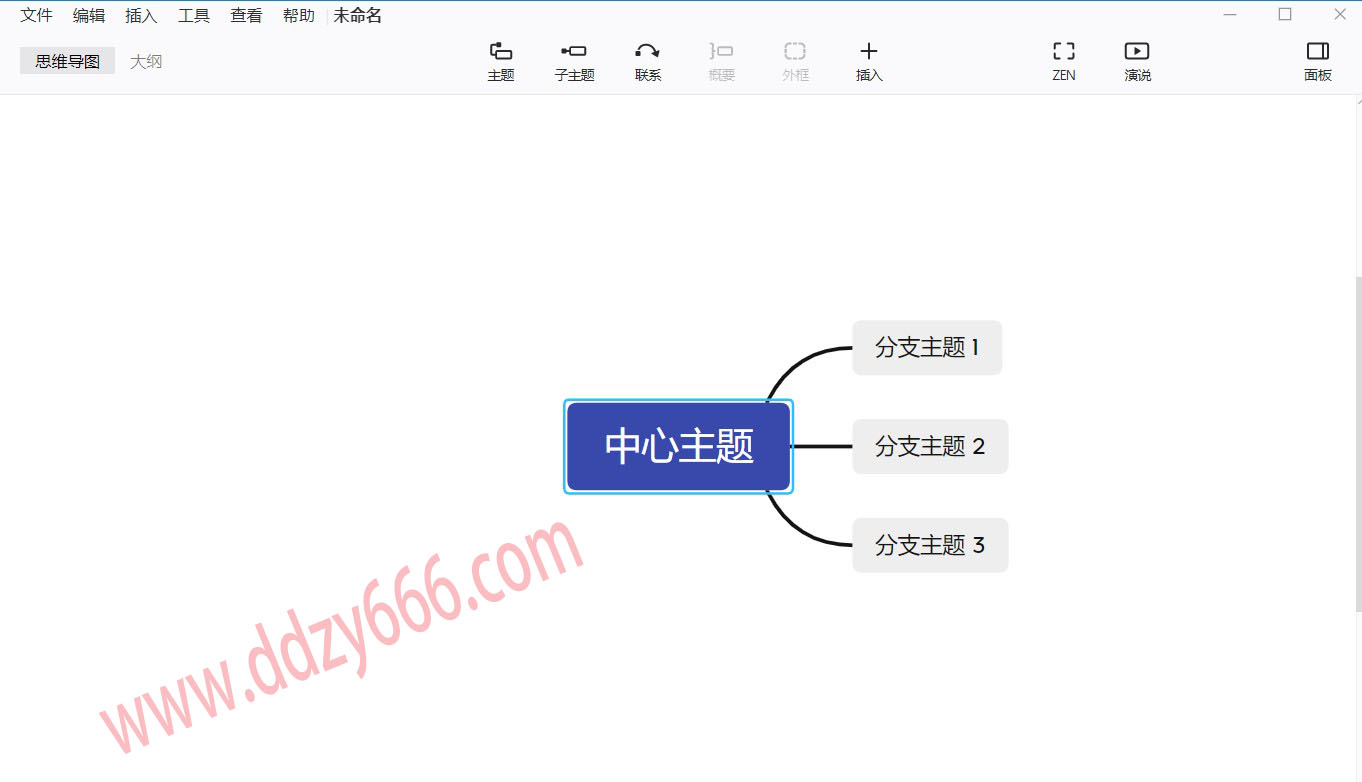Enter ZEN fullscreen mode
This screenshot has width=1362, height=782.
pyautogui.click(x=1064, y=61)
